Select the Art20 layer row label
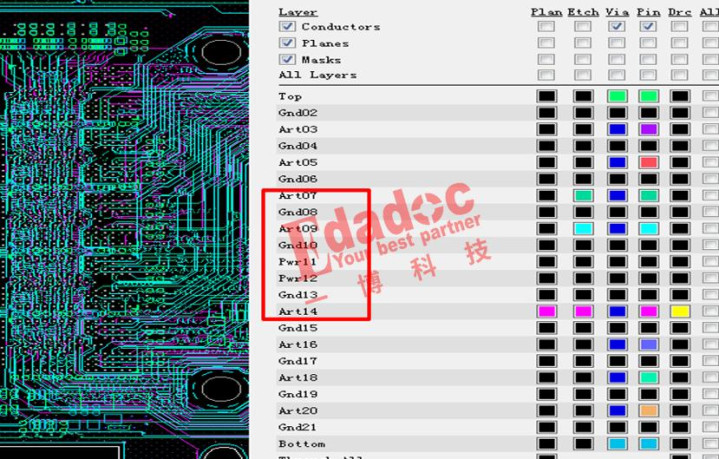Image resolution: width=719 pixels, height=459 pixels. (x=298, y=410)
